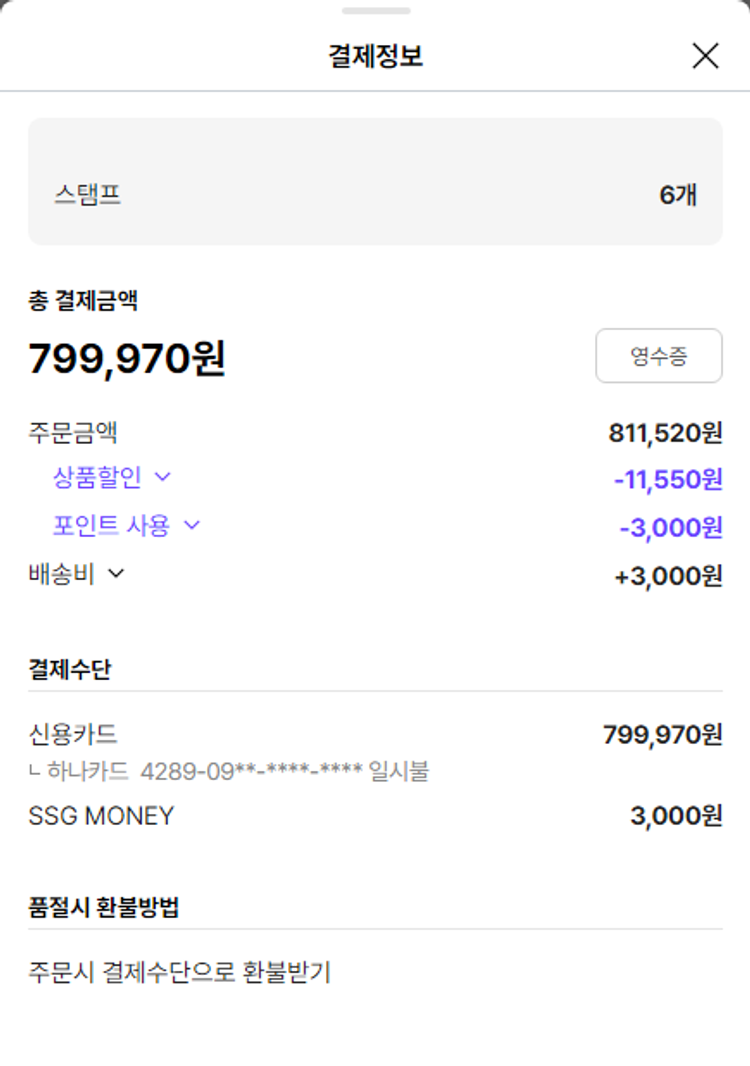Image resolution: width=750 pixels, height=1066 pixels.
Task: Click the -3,000원 point usage amount
Action: click(671, 527)
